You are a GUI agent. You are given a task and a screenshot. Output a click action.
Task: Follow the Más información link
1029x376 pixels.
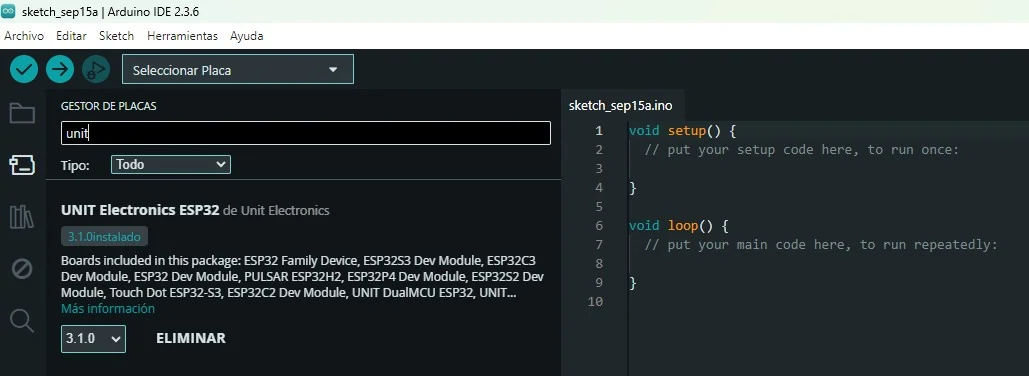[108, 308]
